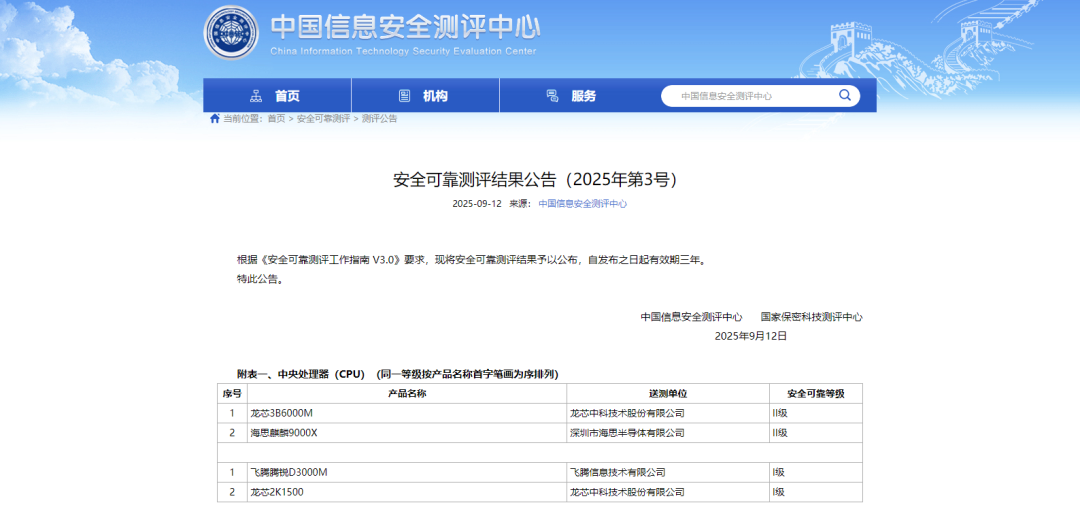Select the 飞腾腾锐D3000M cell
This screenshot has height=505, width=1080.
407,473
